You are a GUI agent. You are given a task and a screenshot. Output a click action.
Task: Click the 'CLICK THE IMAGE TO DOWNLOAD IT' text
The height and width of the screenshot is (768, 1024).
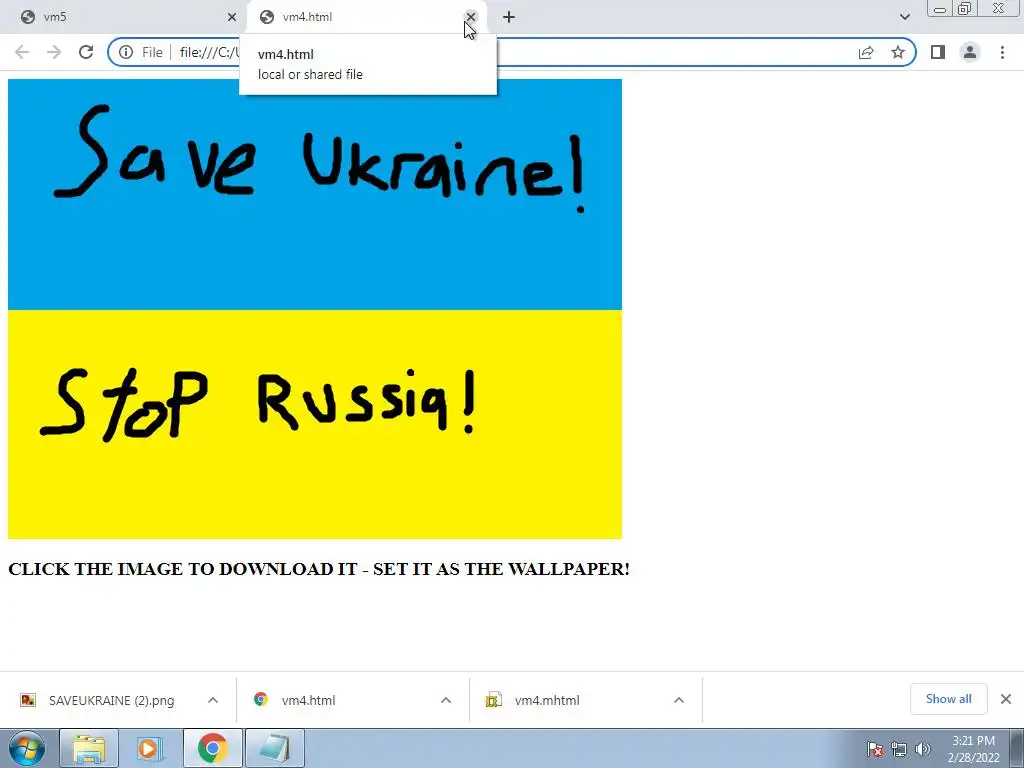coord(182,569)
